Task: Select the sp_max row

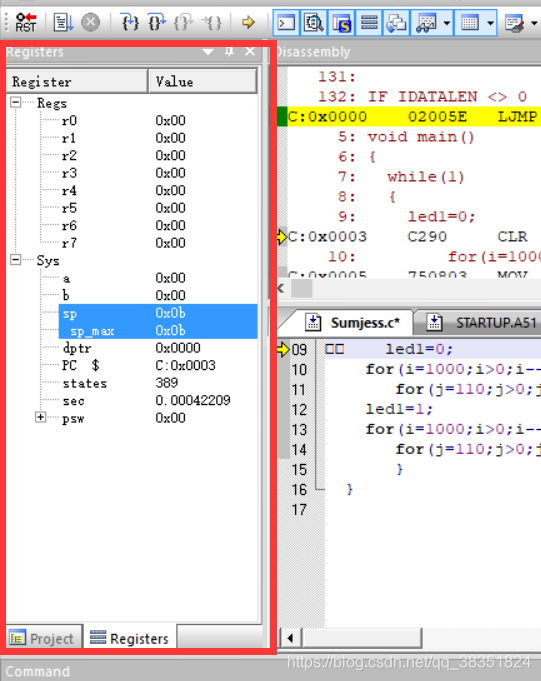Action: tap(158, 331)
